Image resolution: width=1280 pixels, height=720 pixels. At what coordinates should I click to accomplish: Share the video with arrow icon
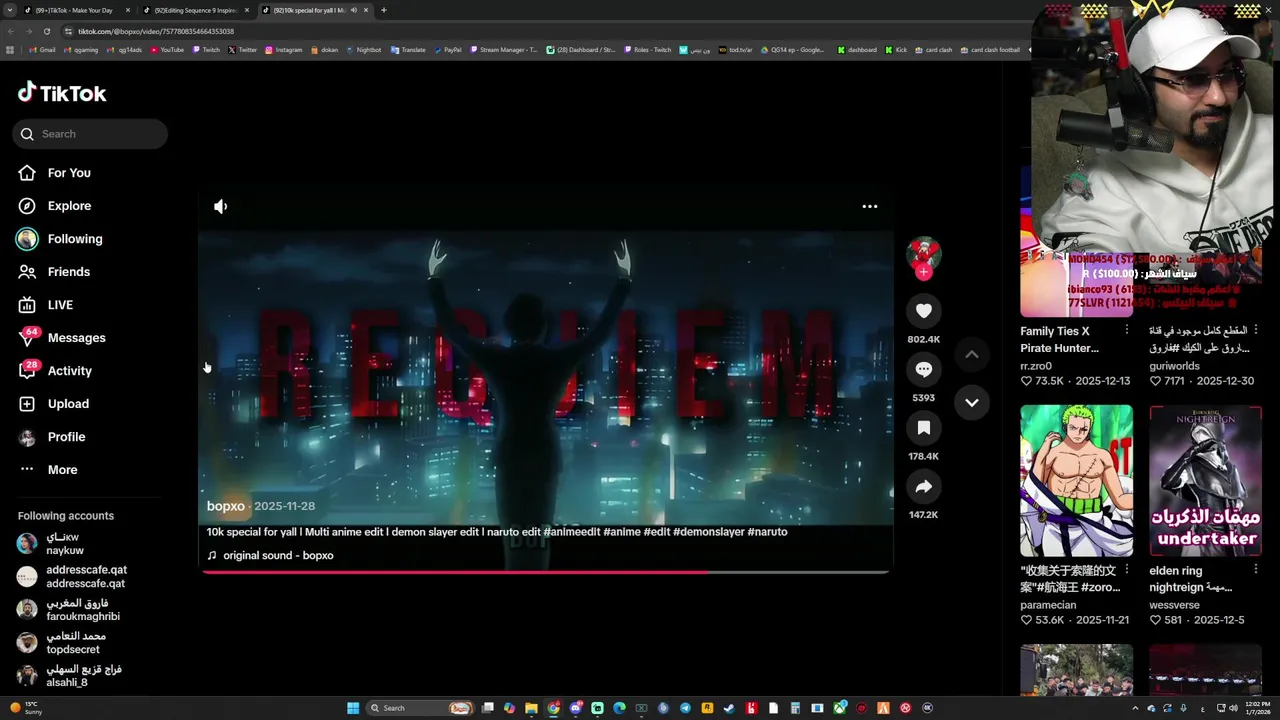[x=924, y=486]
